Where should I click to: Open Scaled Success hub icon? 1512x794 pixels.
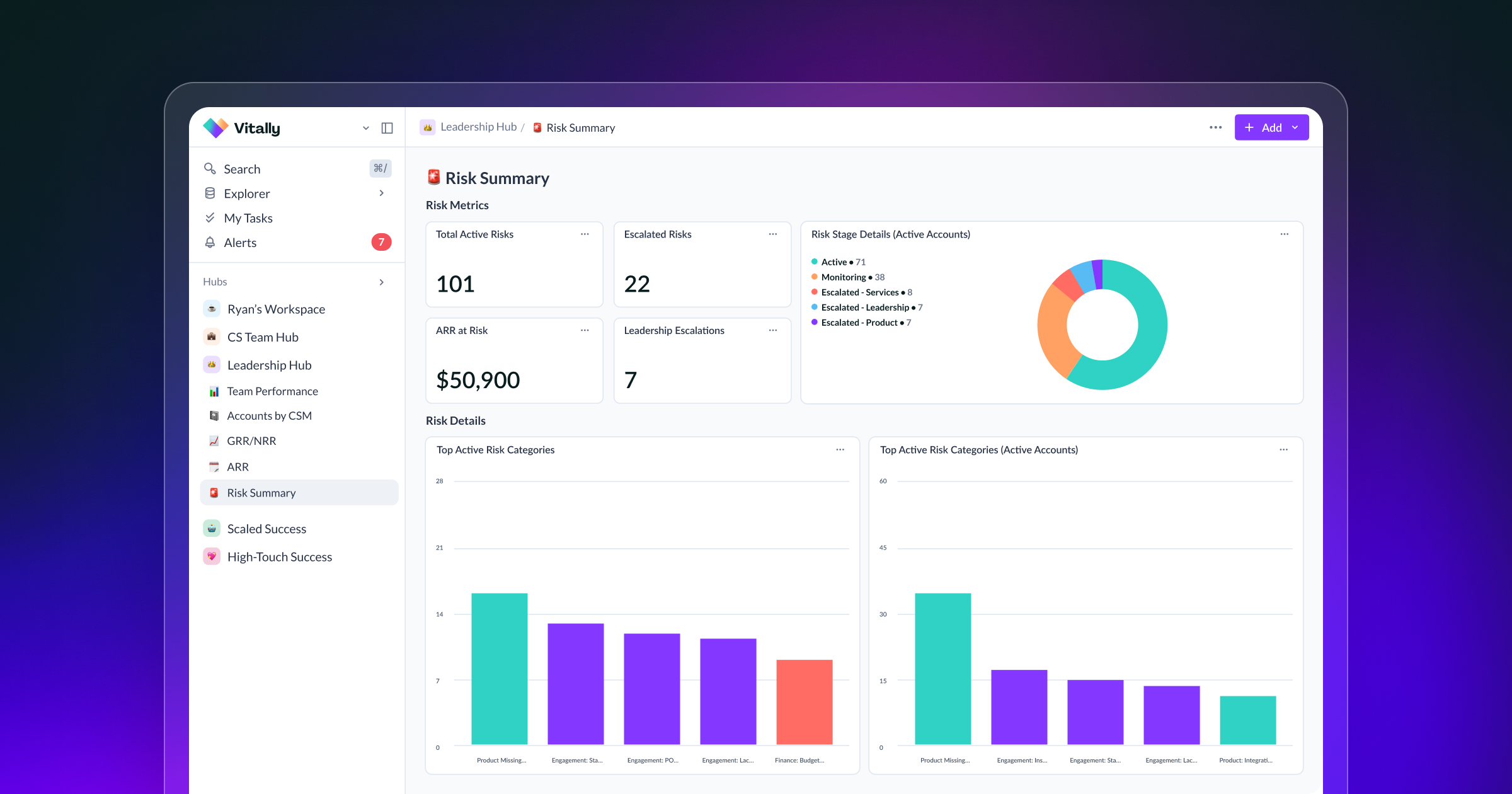point(212,529)
